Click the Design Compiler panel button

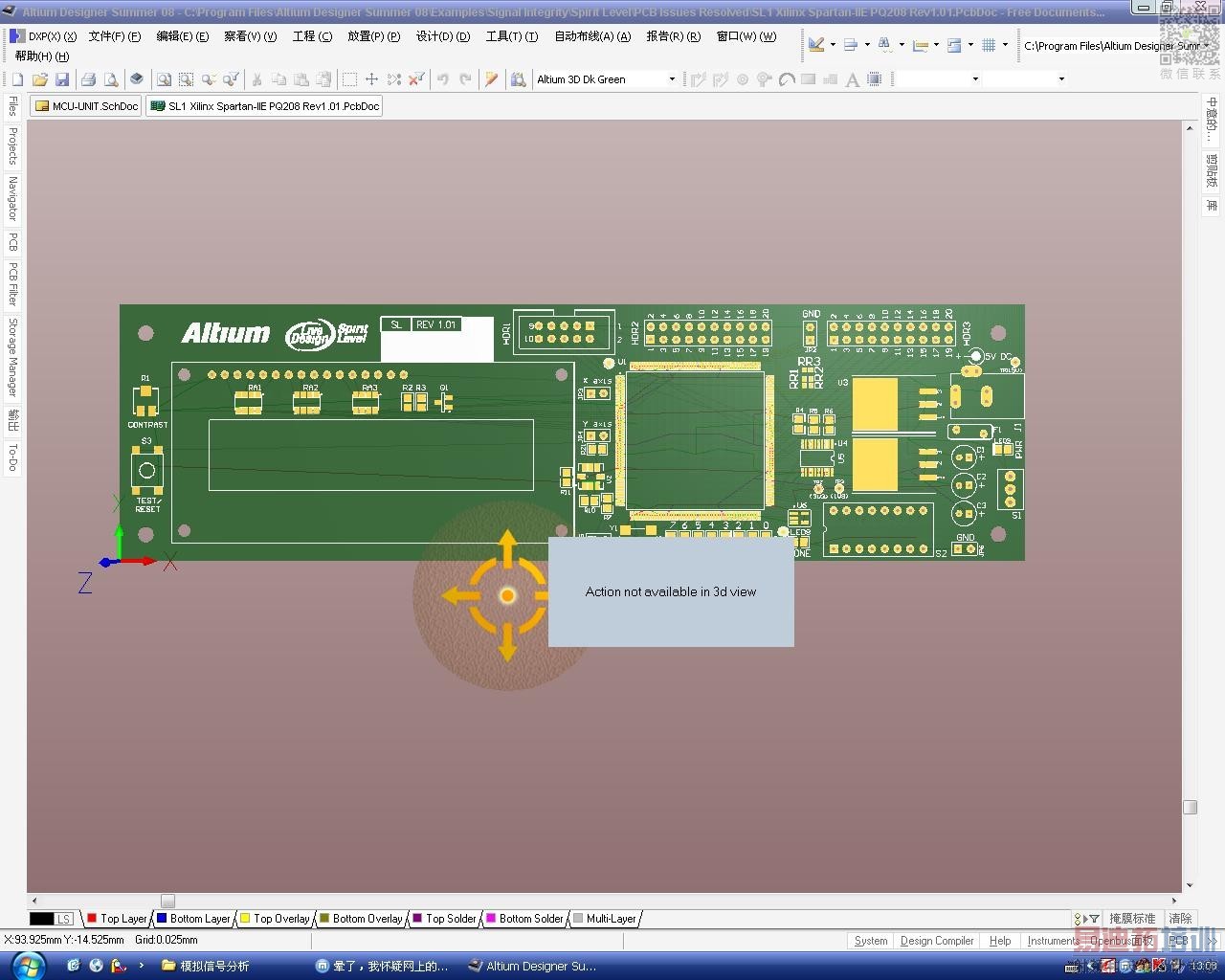point(936,941)
